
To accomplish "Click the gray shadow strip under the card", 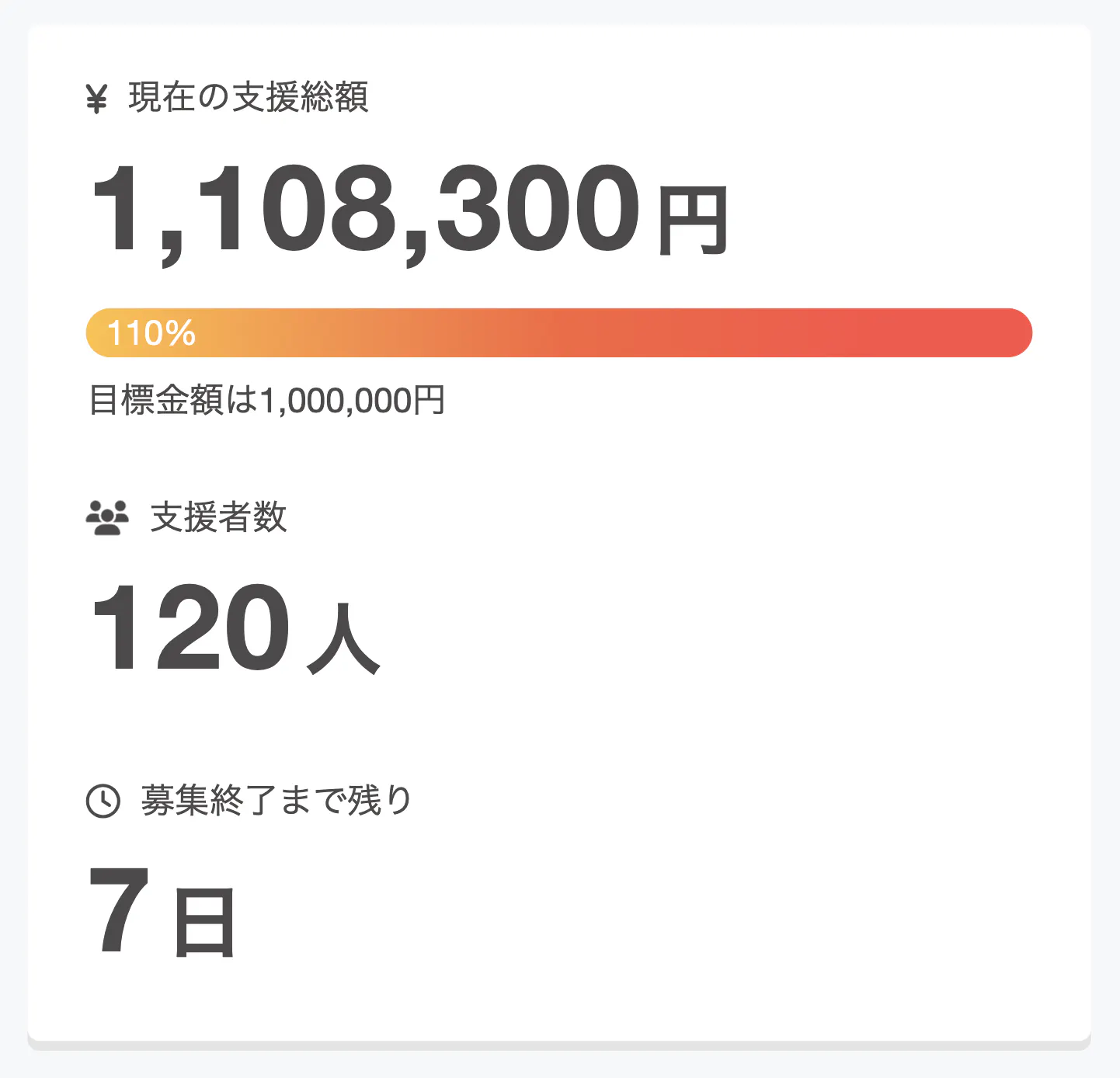I will click(559, 1045).
